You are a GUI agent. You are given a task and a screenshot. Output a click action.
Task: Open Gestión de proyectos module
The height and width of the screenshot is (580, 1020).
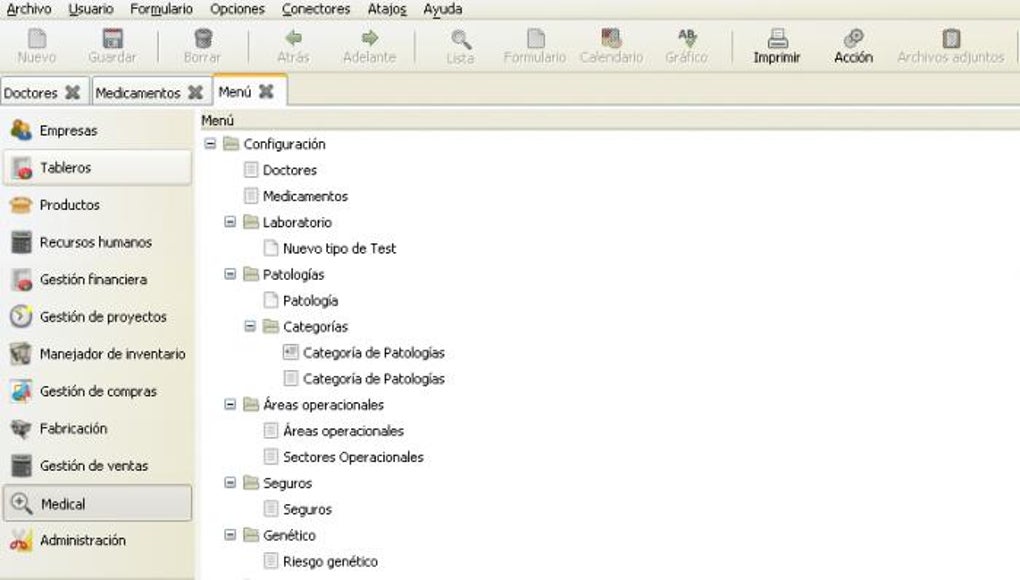coord(98,317)
